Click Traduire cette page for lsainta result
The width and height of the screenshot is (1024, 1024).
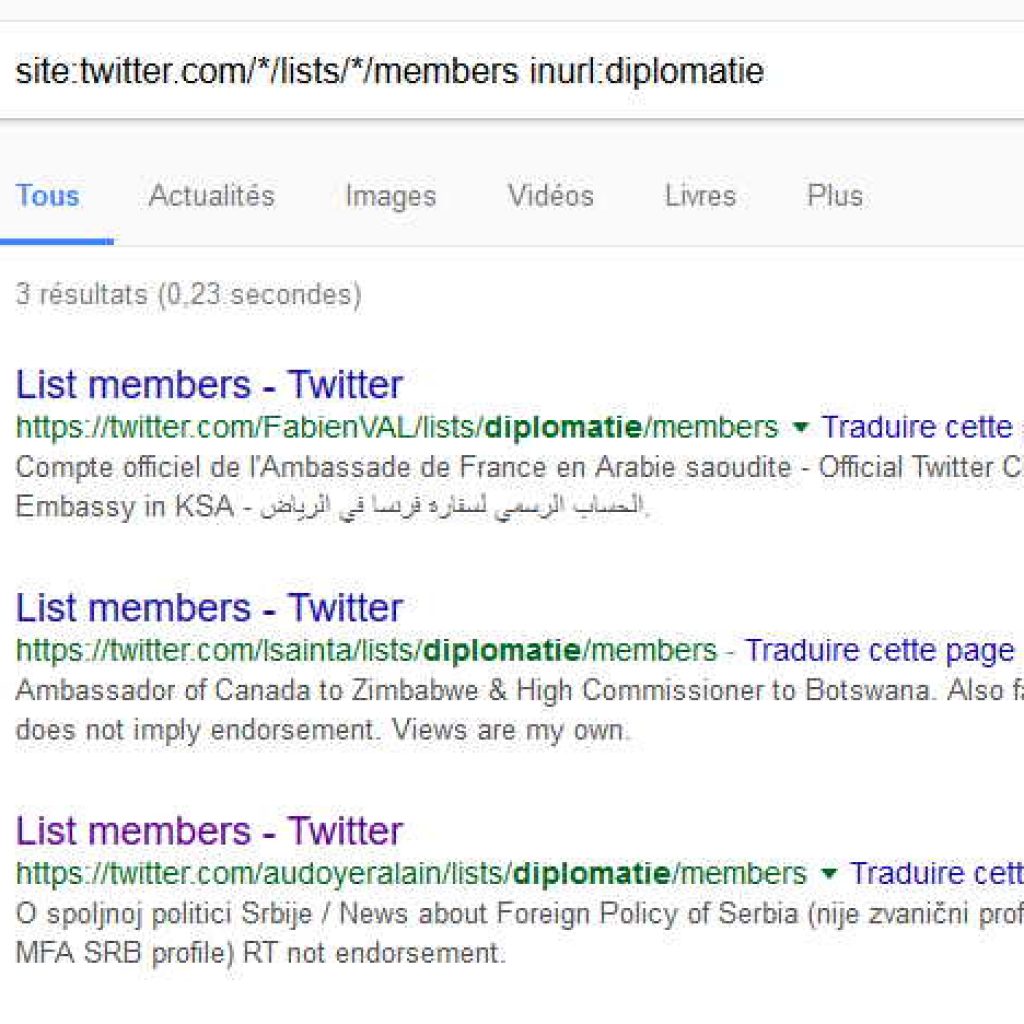coord(879,651)
